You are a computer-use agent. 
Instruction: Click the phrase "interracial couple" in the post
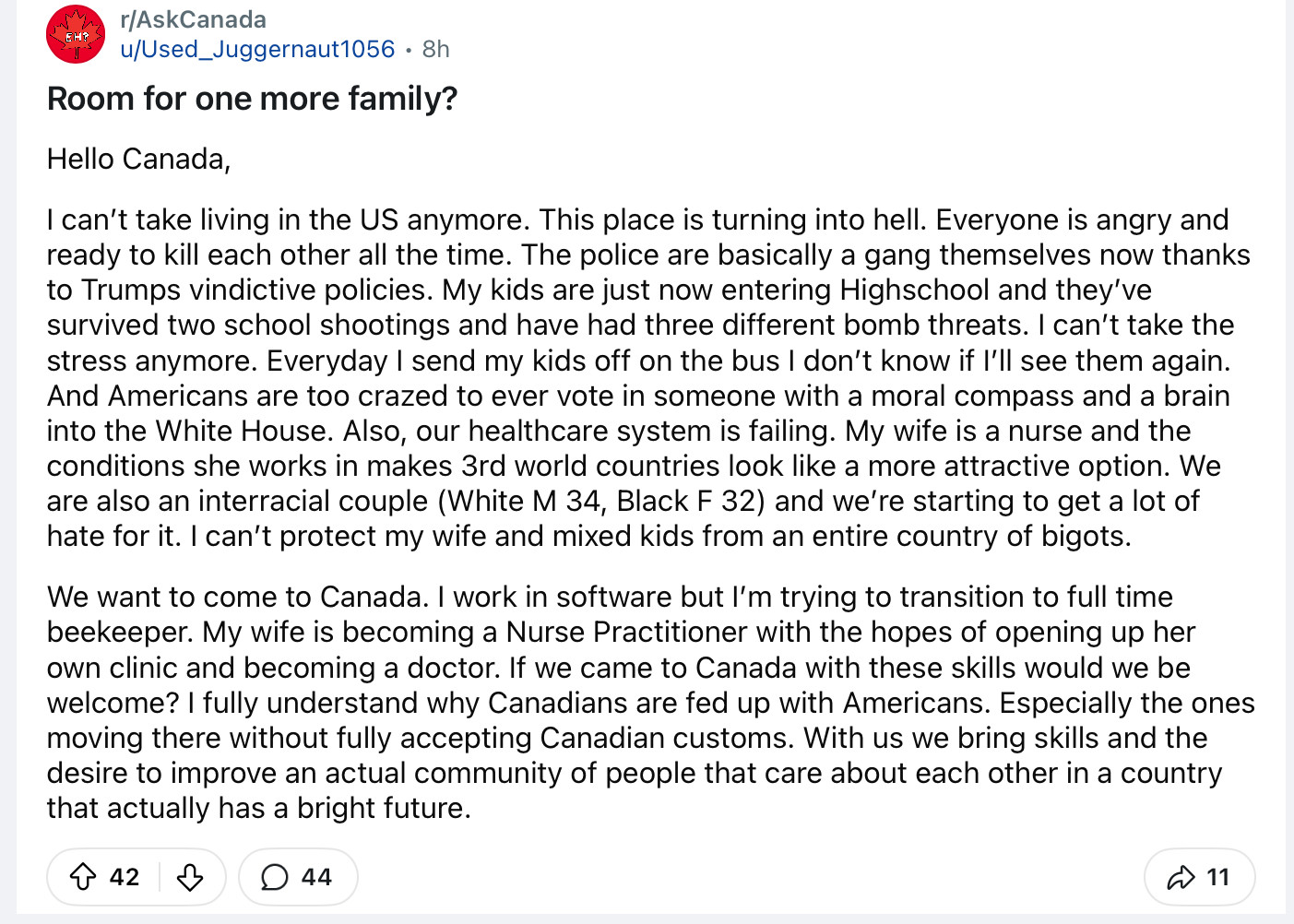(314, 502)
